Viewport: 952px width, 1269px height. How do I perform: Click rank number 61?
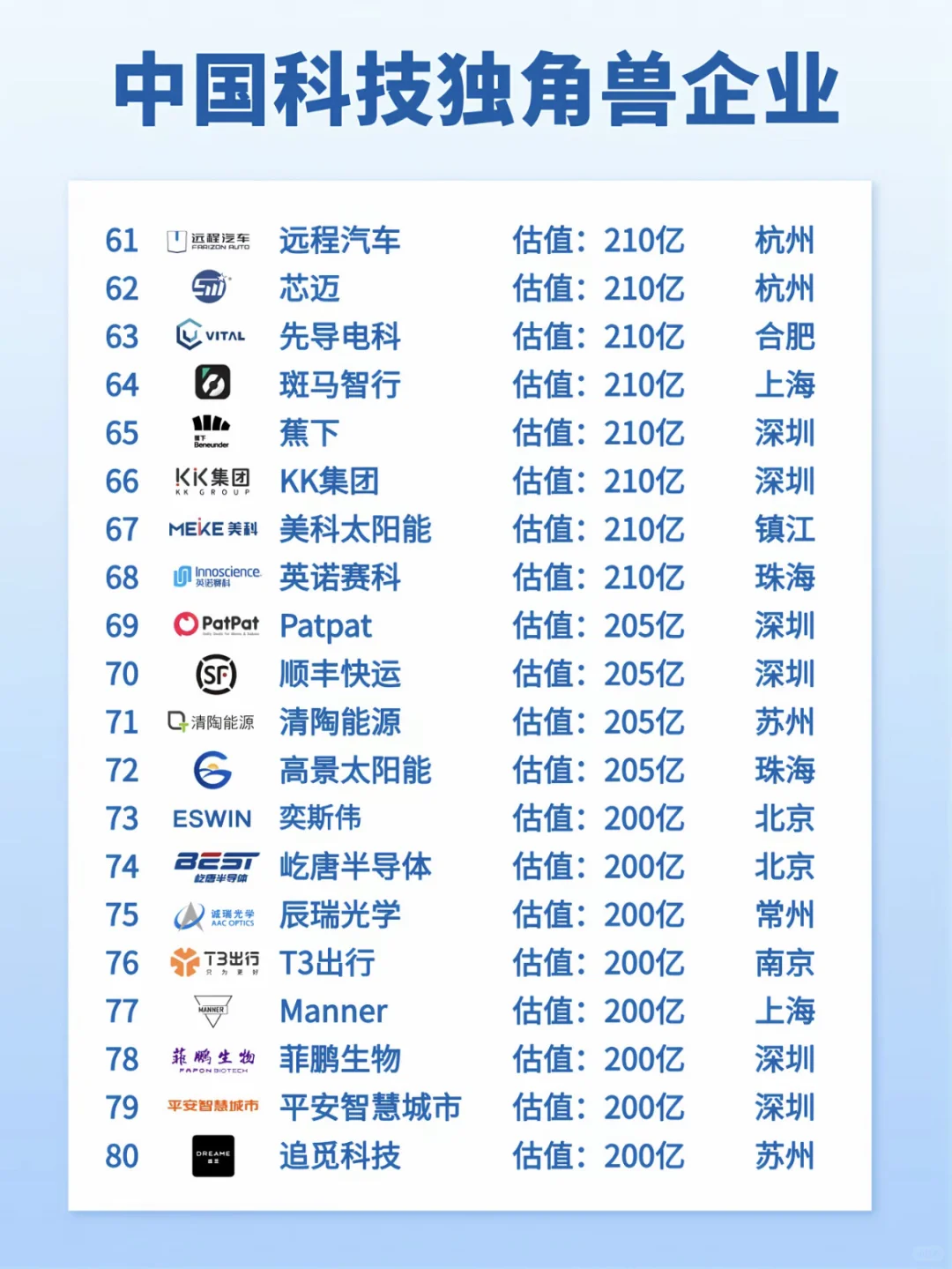coord(122,241)
